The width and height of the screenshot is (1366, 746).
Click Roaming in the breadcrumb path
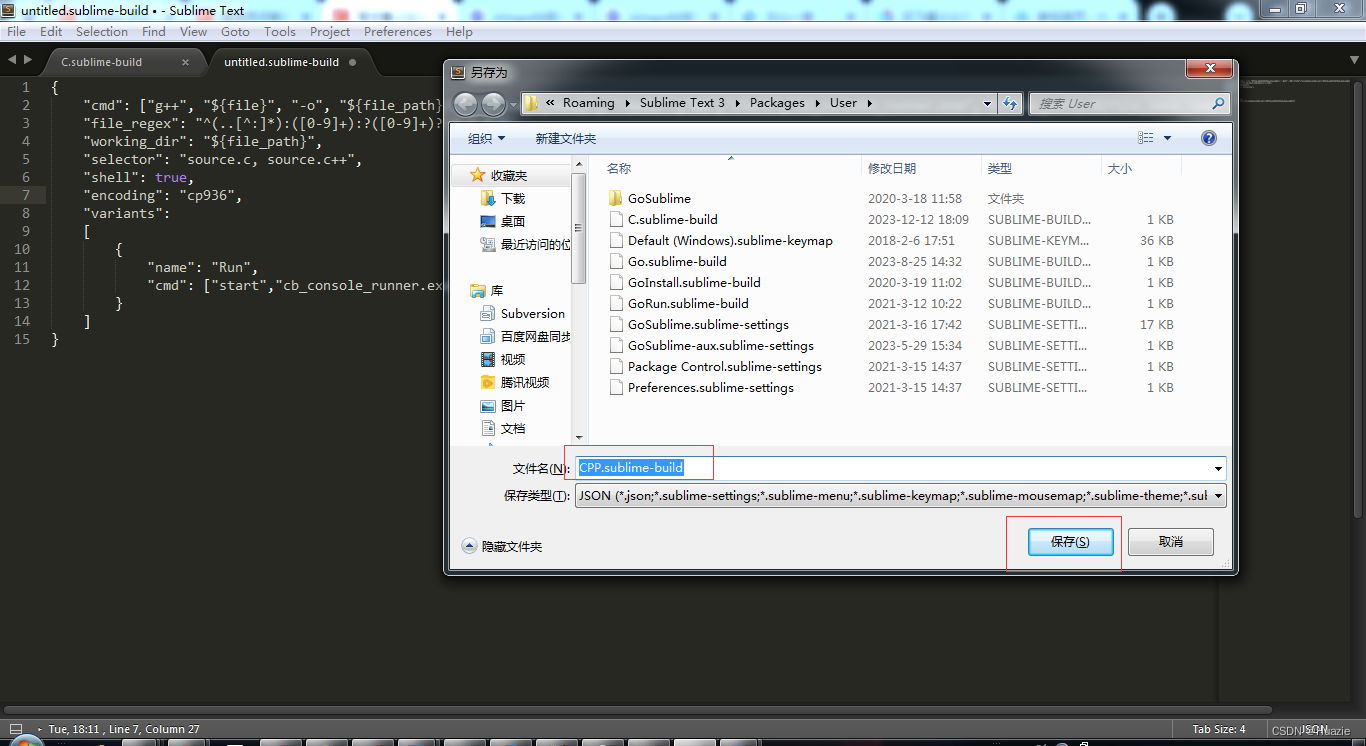[588, 102]
